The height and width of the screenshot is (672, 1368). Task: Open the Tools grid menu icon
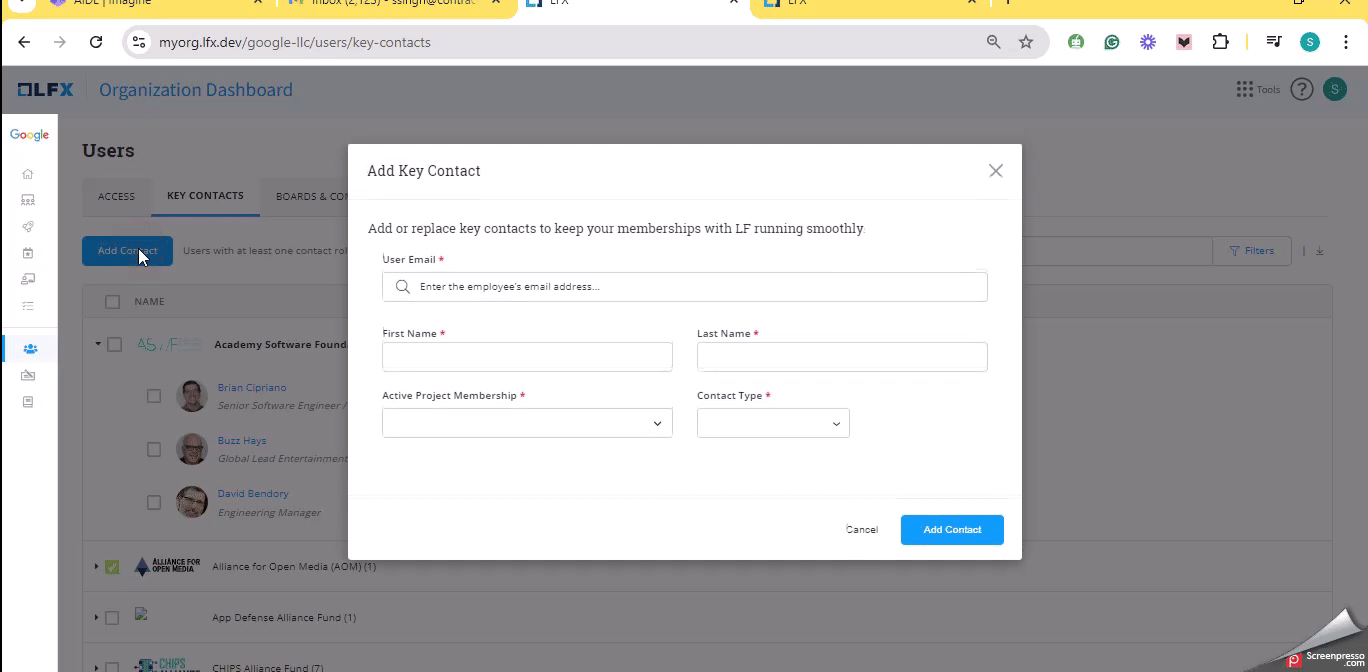(1245, 90)
